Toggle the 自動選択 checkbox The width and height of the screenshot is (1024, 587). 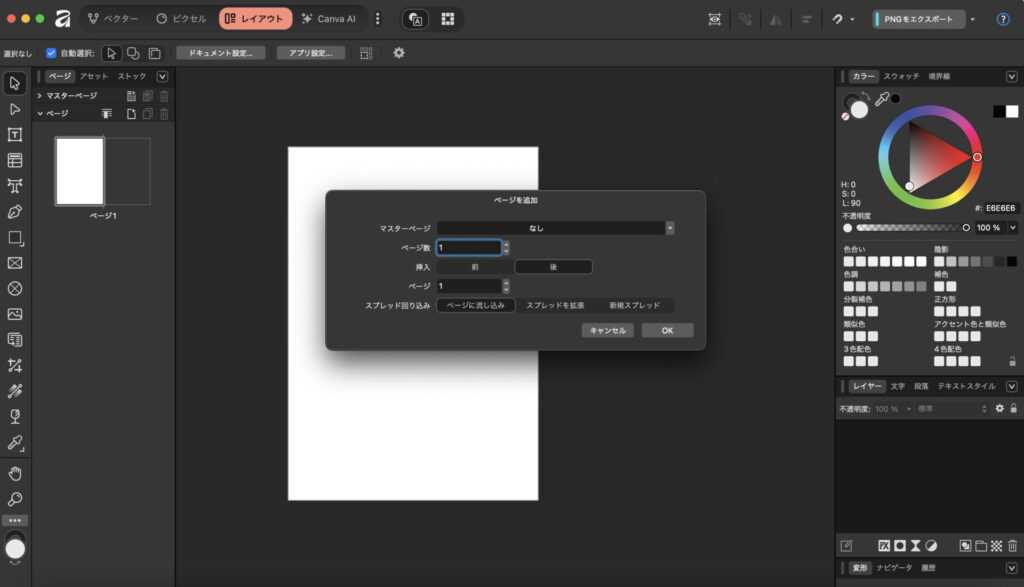(x=51, y=53)
